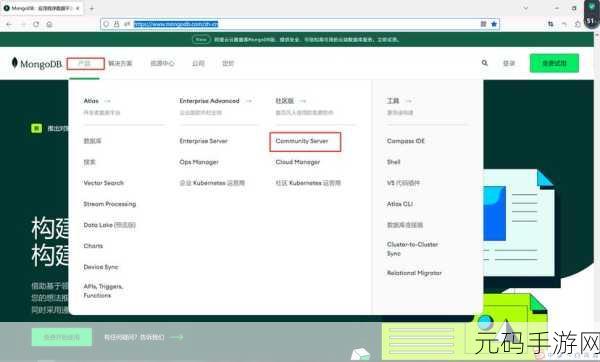This screenshot has height=362, width=600.
Task: Open community Kubernetes operator link
Action: [308, 183]
